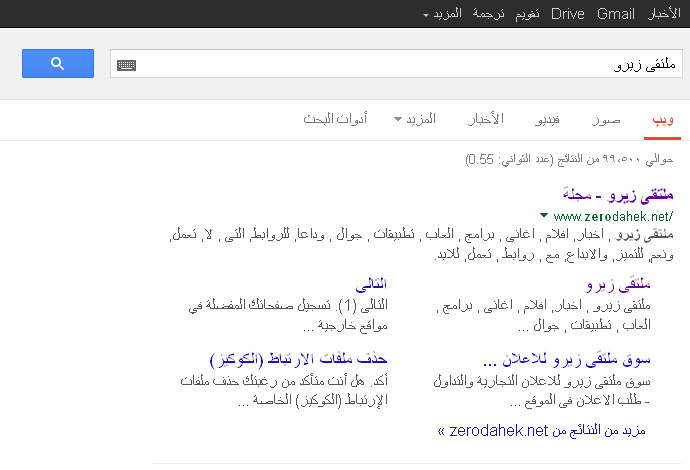This screenshot has width=690, height=470.
Task: Click the results count text with 0.55
Action: pyautogui.click(x=569, y=159)
